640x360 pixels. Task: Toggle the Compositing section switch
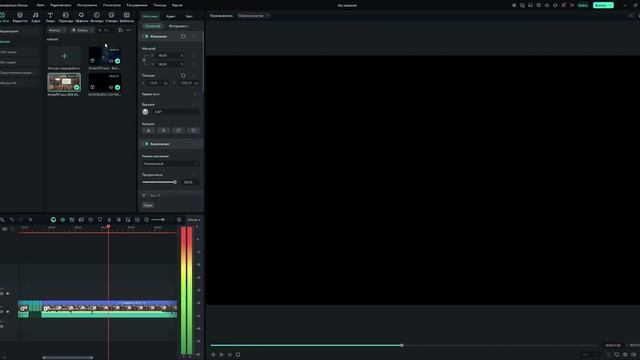click(145, 144)
